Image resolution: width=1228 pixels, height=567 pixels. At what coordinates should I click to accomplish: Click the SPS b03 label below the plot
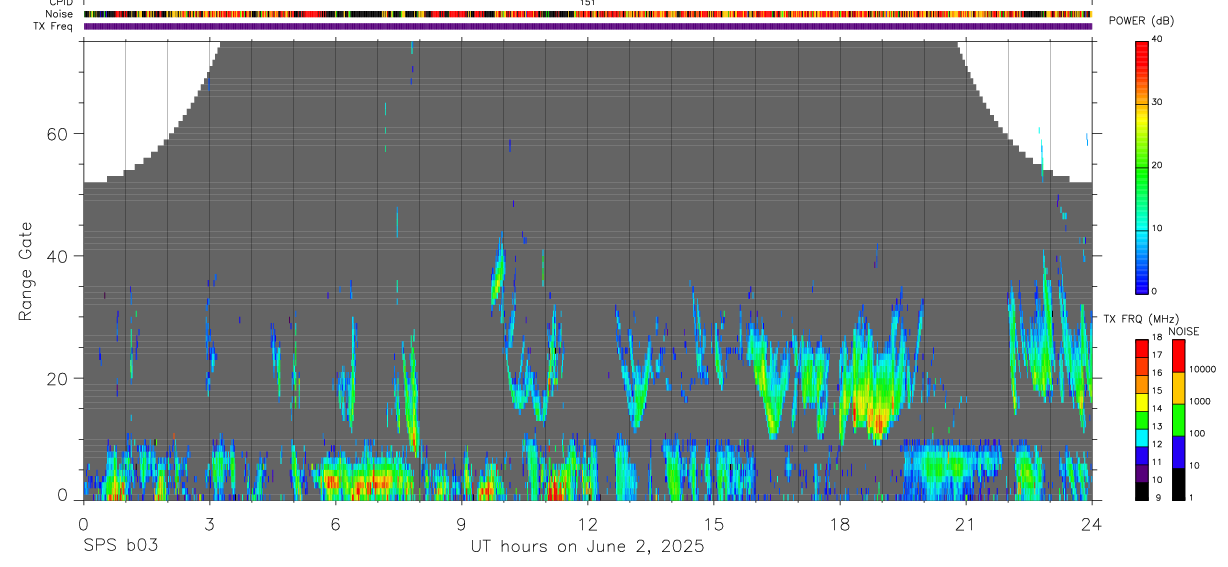click(121, 547)
